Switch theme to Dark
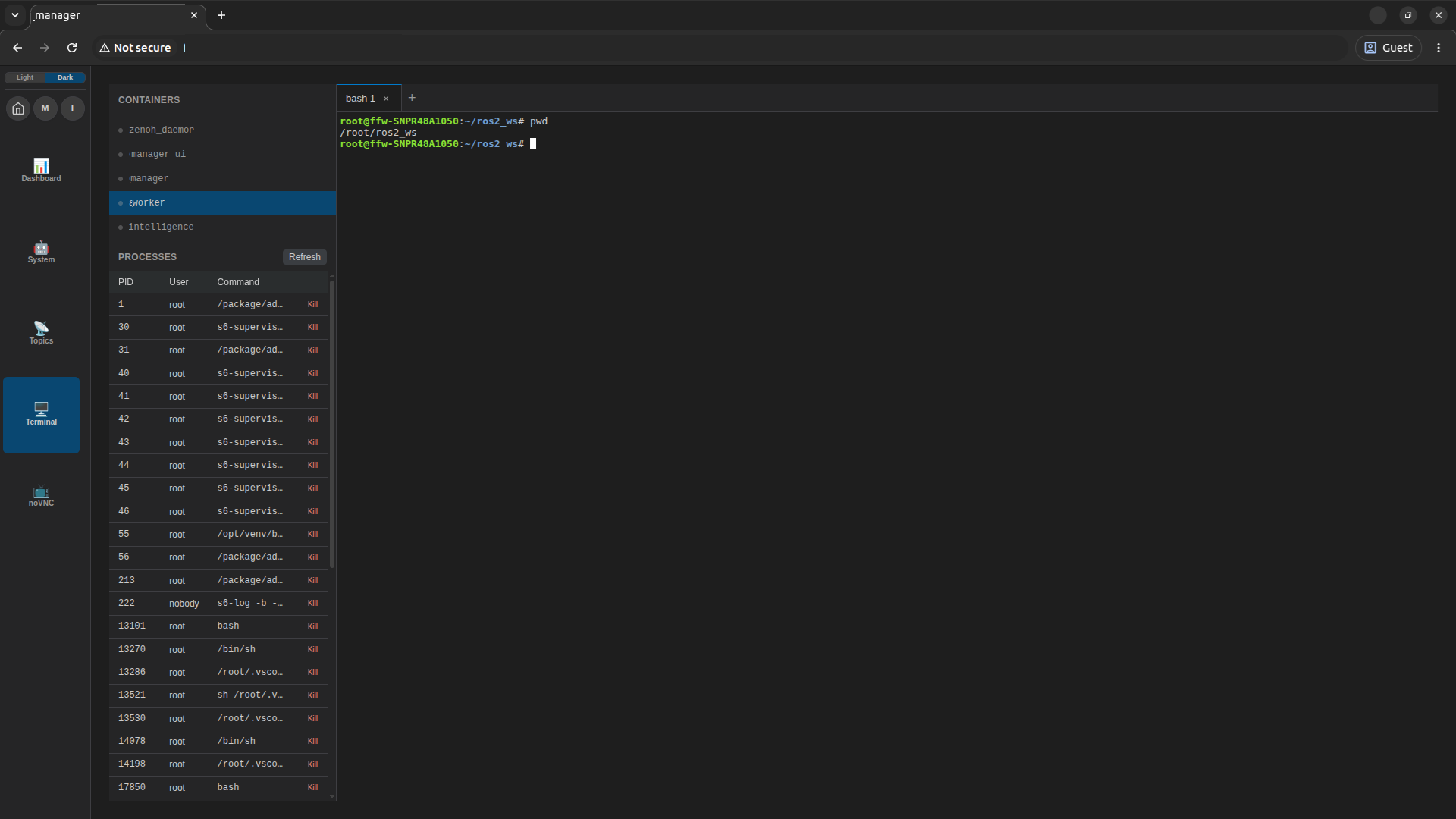1456x819 pixels. [65, 77]
